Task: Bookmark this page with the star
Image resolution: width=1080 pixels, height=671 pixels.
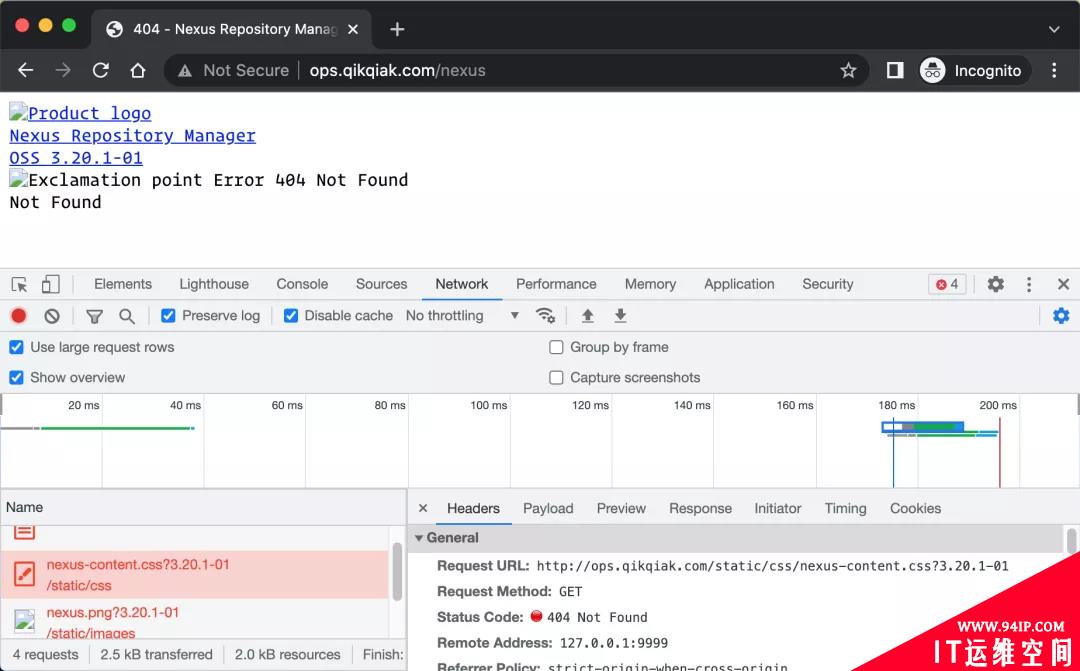Action: click(x=848, y=70)
